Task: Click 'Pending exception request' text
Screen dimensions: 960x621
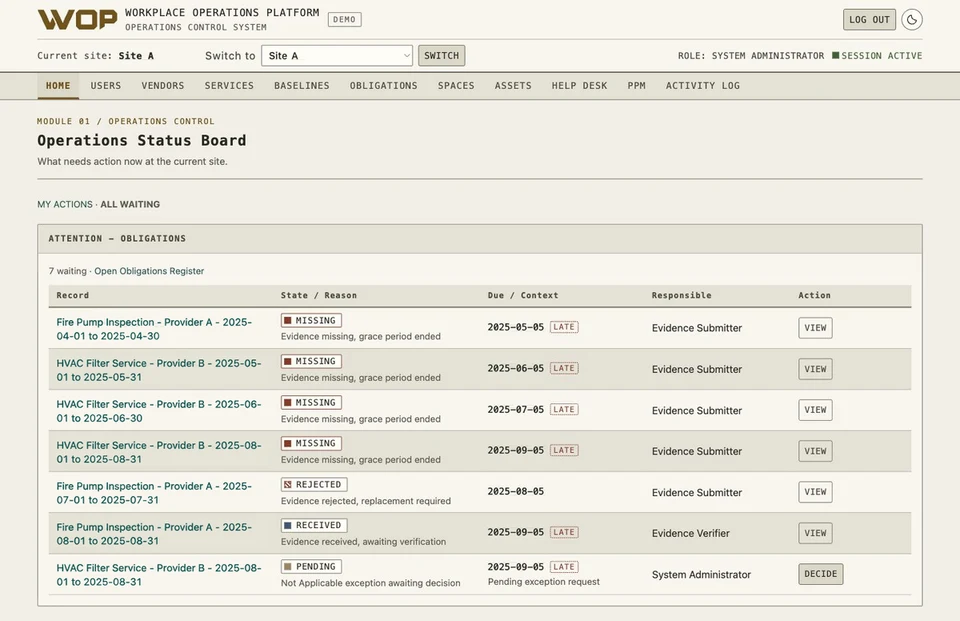Action: tap(544, 582)
